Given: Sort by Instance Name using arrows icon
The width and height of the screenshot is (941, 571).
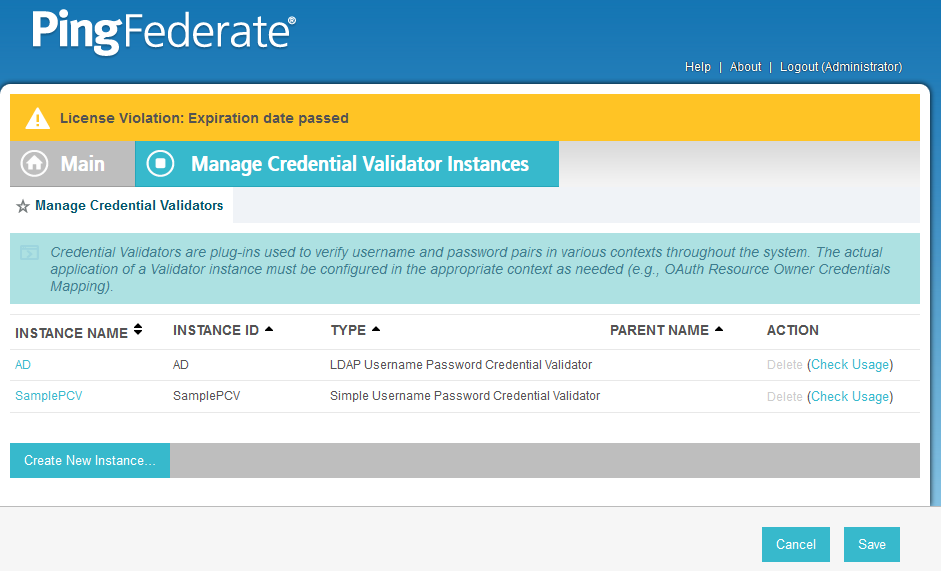Looking at the screenshot, I should click(138, 329).
